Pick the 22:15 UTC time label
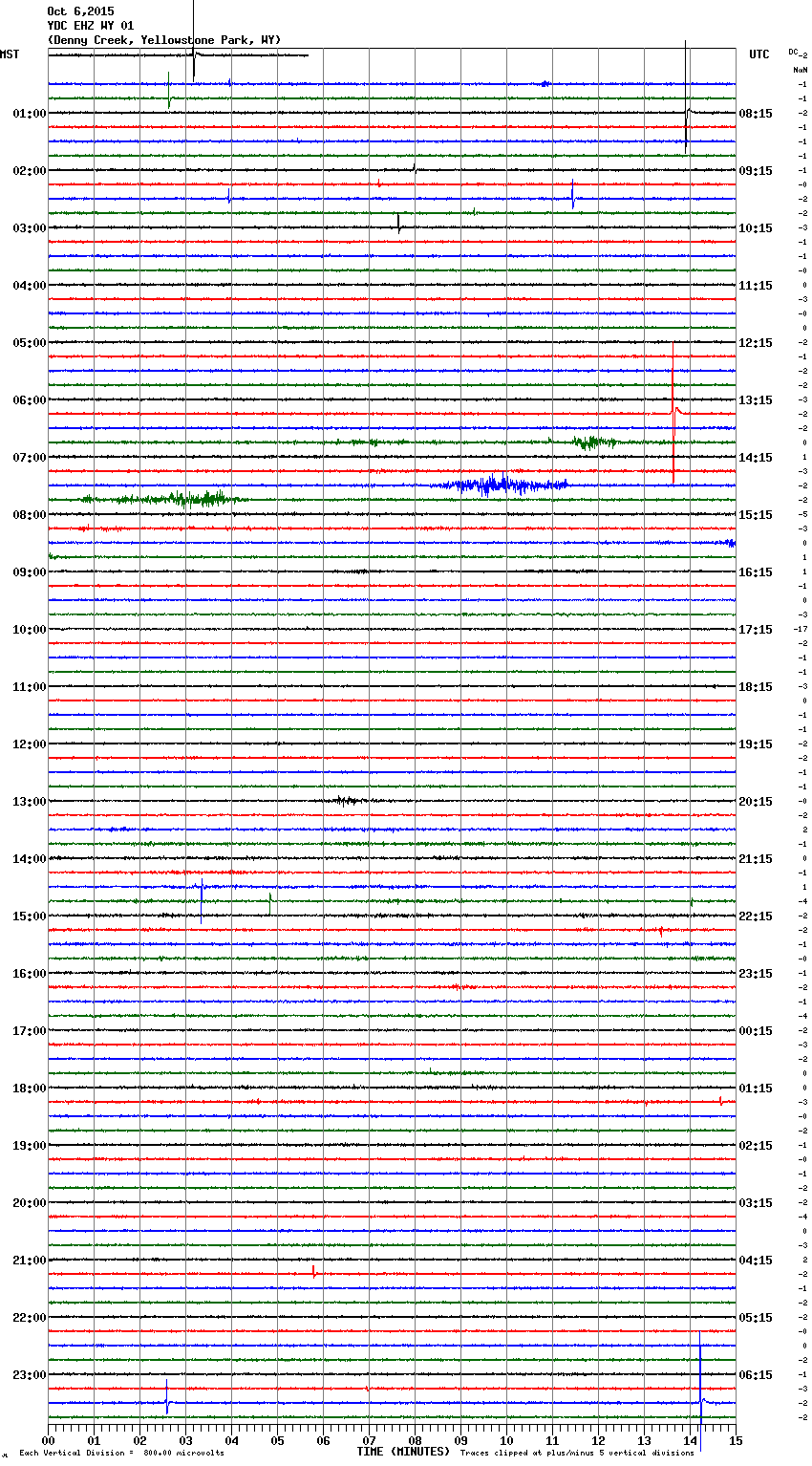812x1466 pixels. (x=756, y=916)
